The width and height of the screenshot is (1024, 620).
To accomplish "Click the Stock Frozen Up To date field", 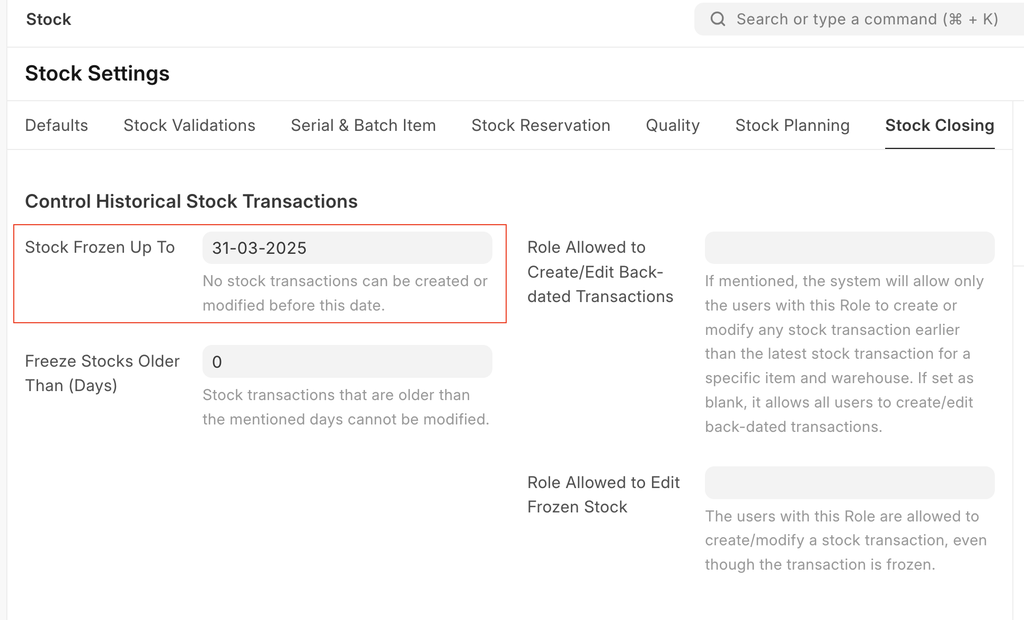I will tap(347, 248).
